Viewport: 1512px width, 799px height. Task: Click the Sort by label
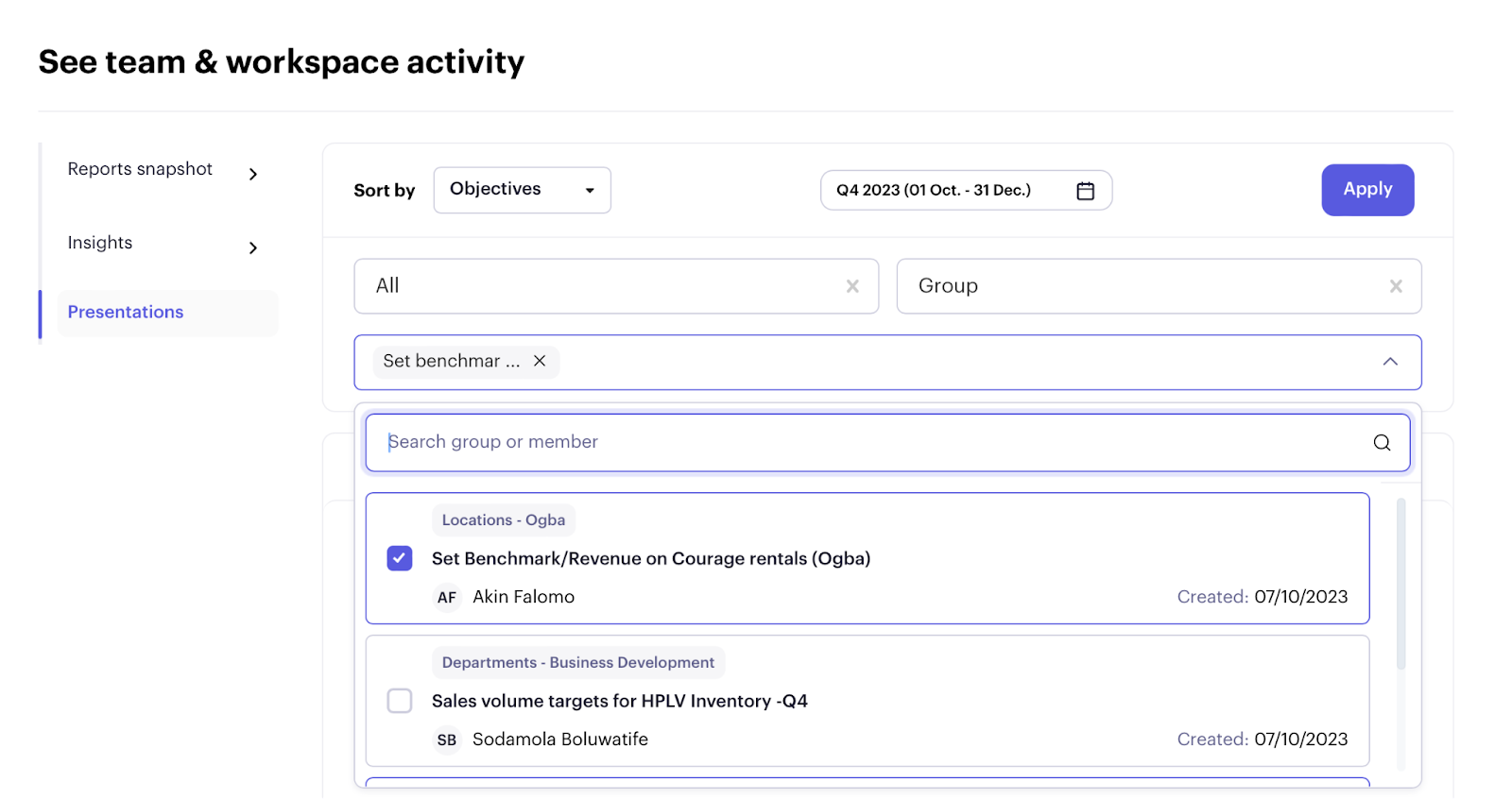385,191
